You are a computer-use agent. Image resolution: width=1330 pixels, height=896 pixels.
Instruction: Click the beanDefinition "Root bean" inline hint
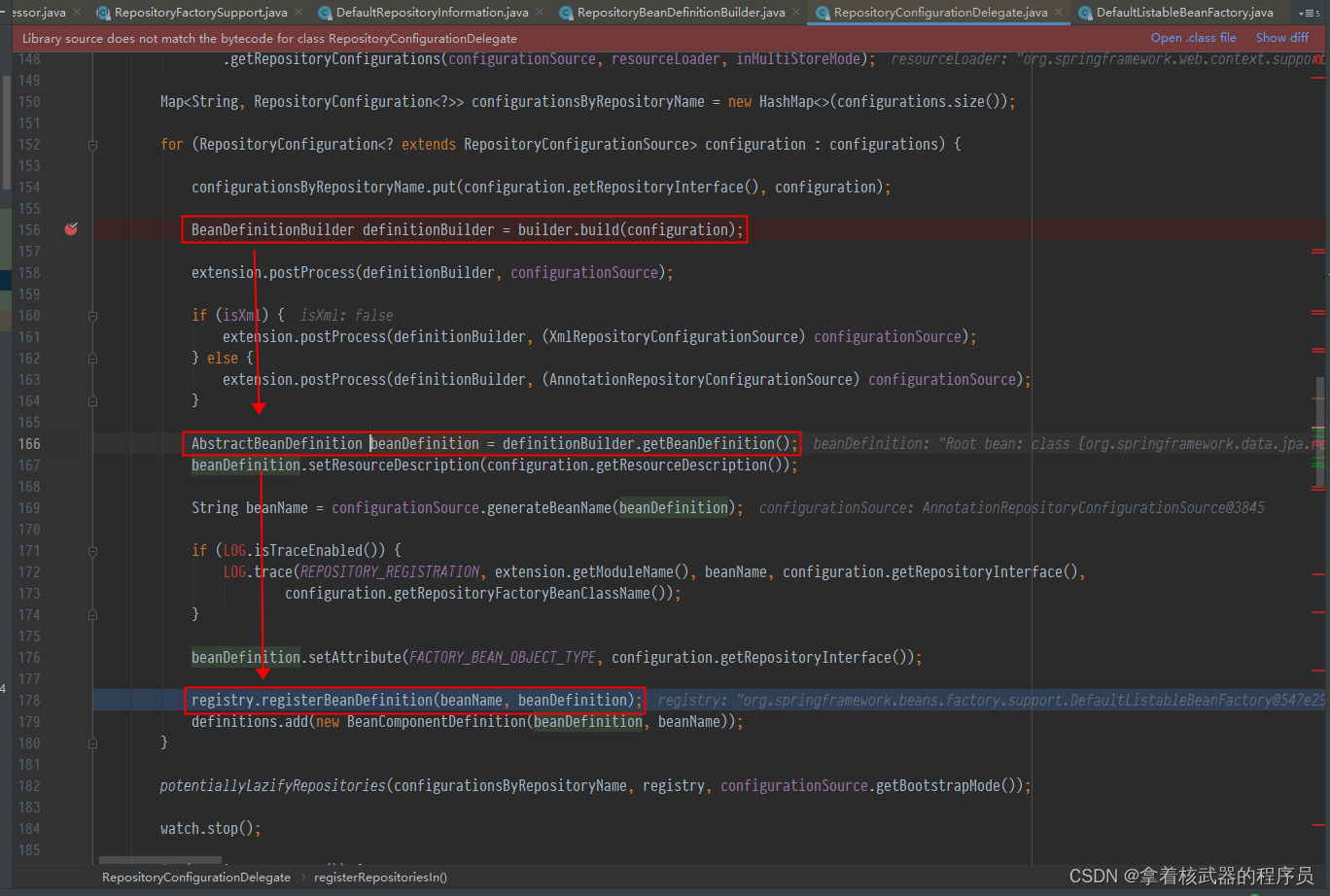point(1068,443)
